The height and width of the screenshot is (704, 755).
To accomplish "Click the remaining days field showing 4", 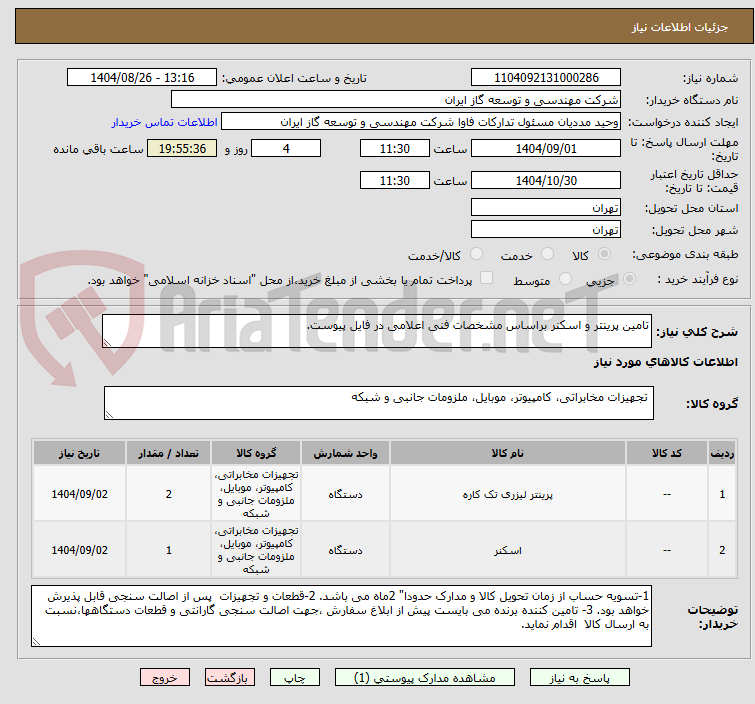I will [x=286, y=148].
